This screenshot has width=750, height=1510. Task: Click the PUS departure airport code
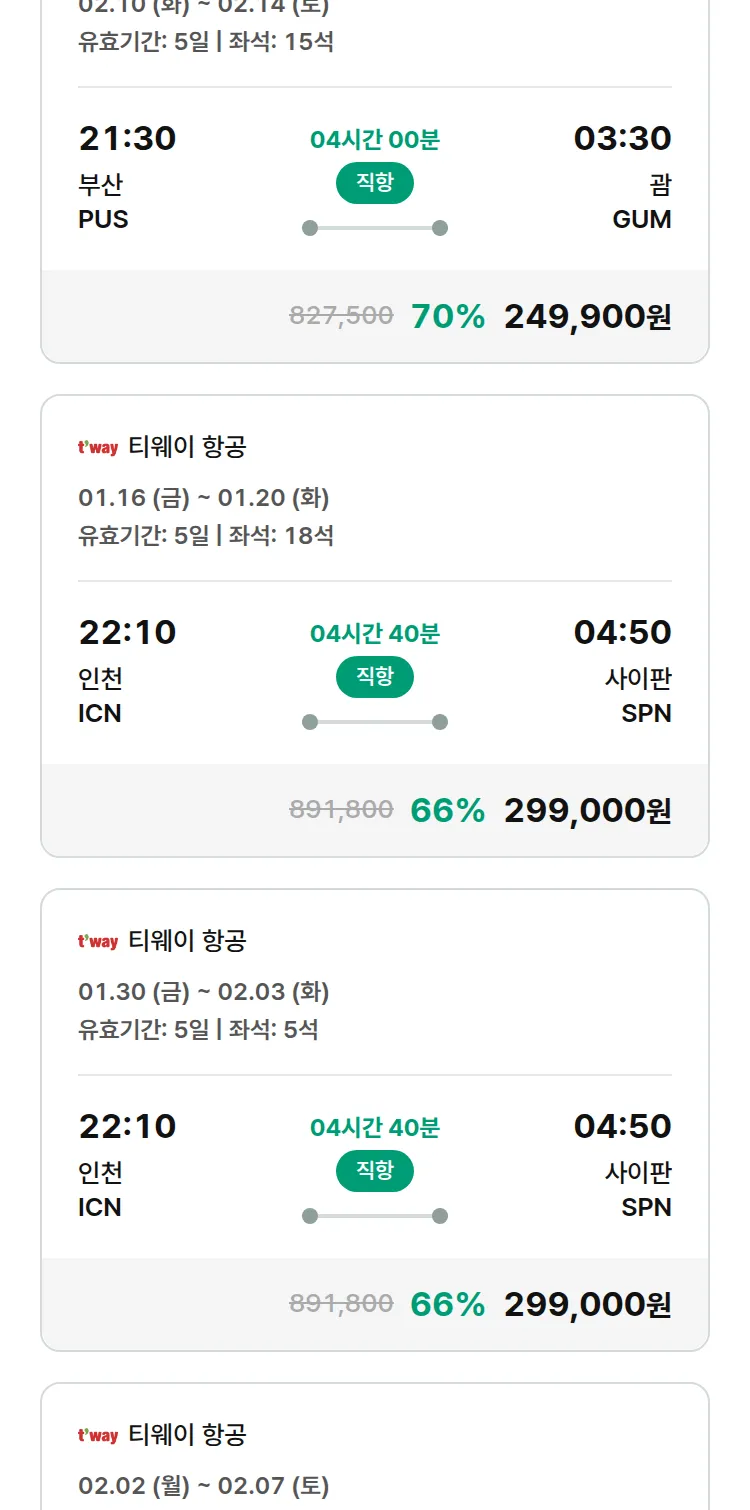point(104,220)
